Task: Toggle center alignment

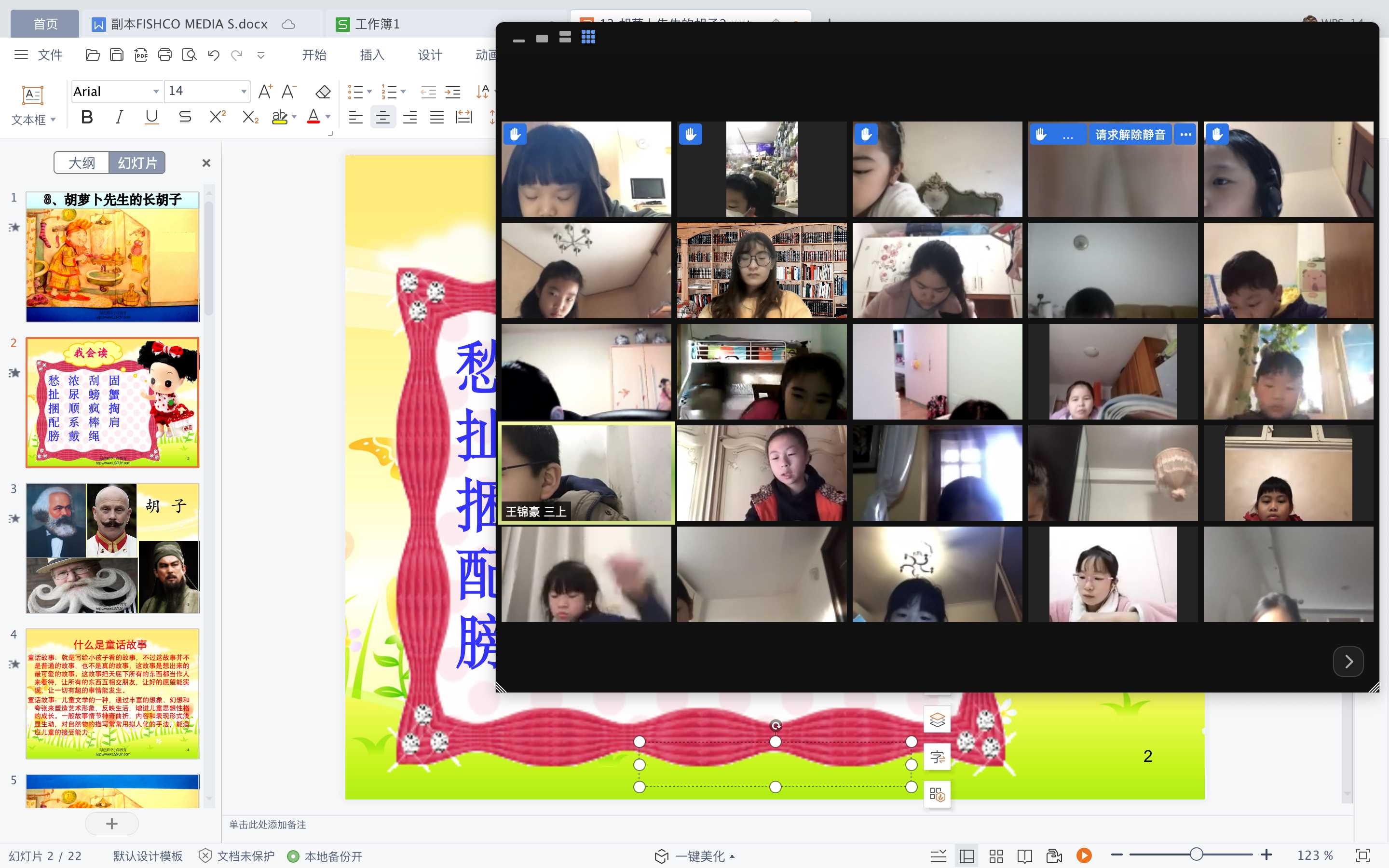Action: tap(383, 118)
